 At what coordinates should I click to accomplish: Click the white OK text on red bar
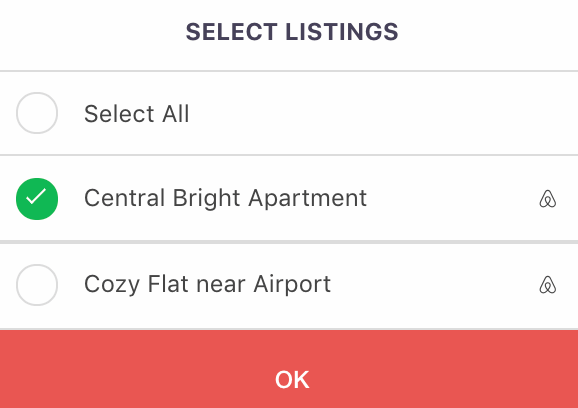(292, 380)
